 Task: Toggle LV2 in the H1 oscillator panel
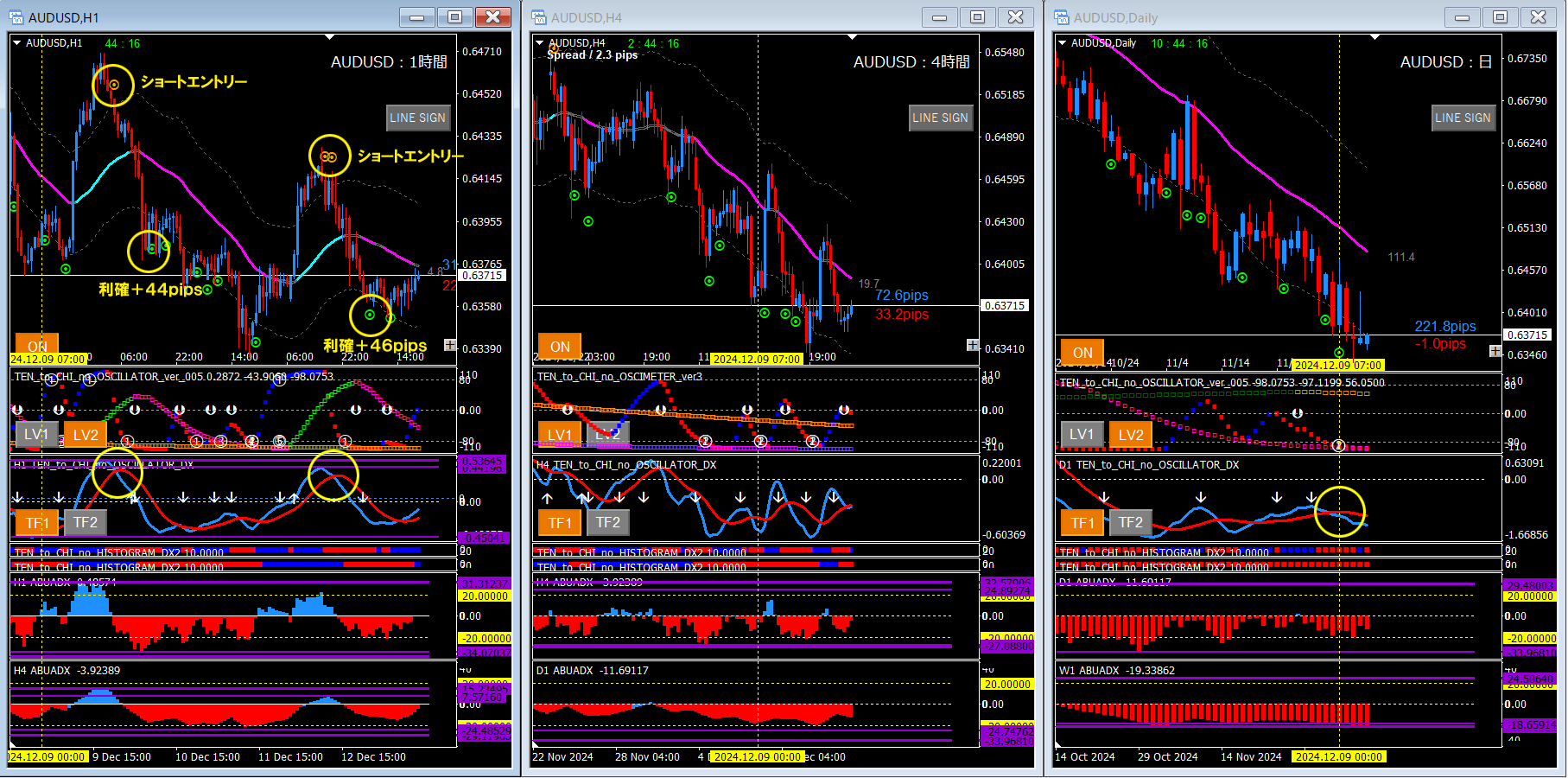[86, 434]
